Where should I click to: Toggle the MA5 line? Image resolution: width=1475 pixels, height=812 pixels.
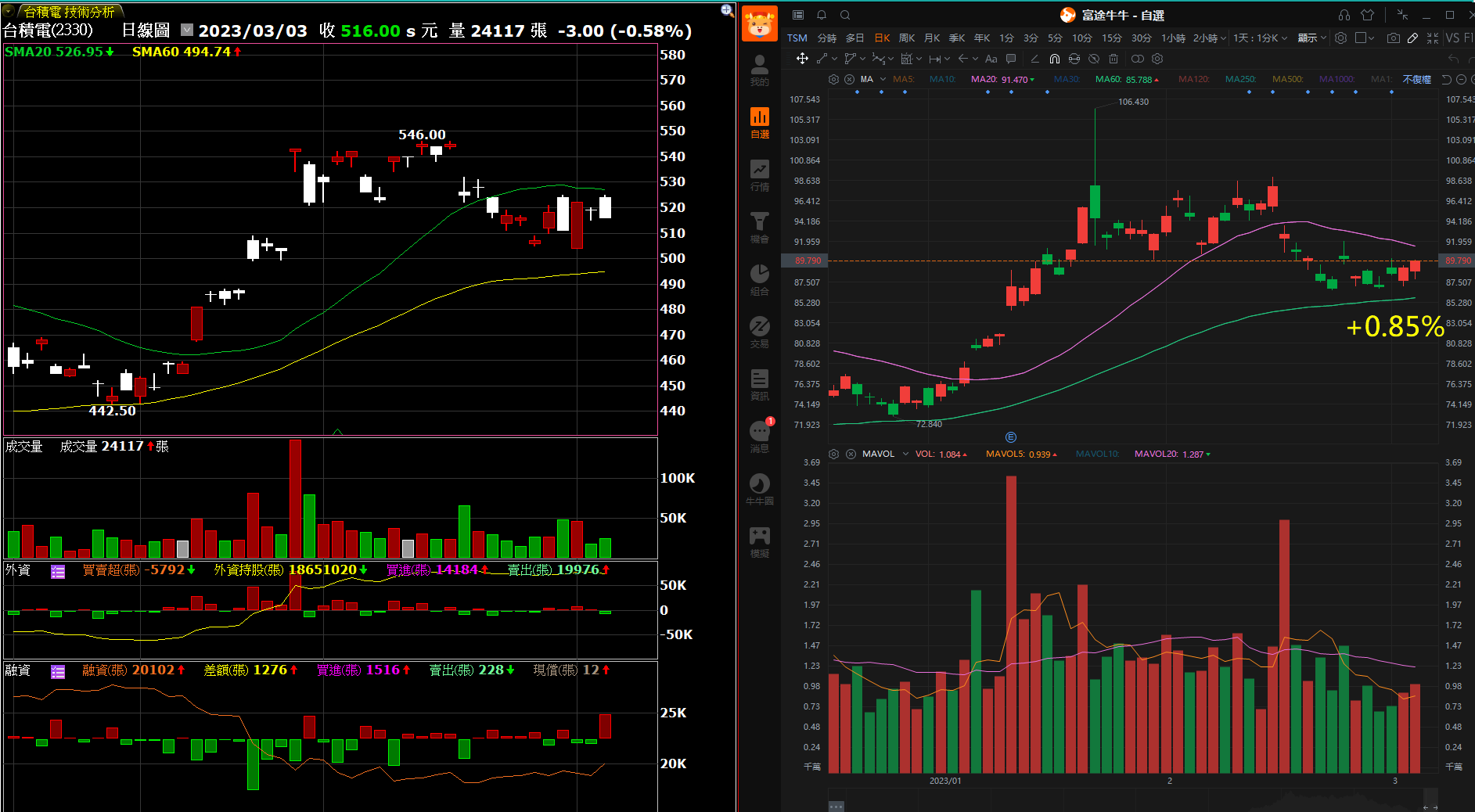[903, 79]
